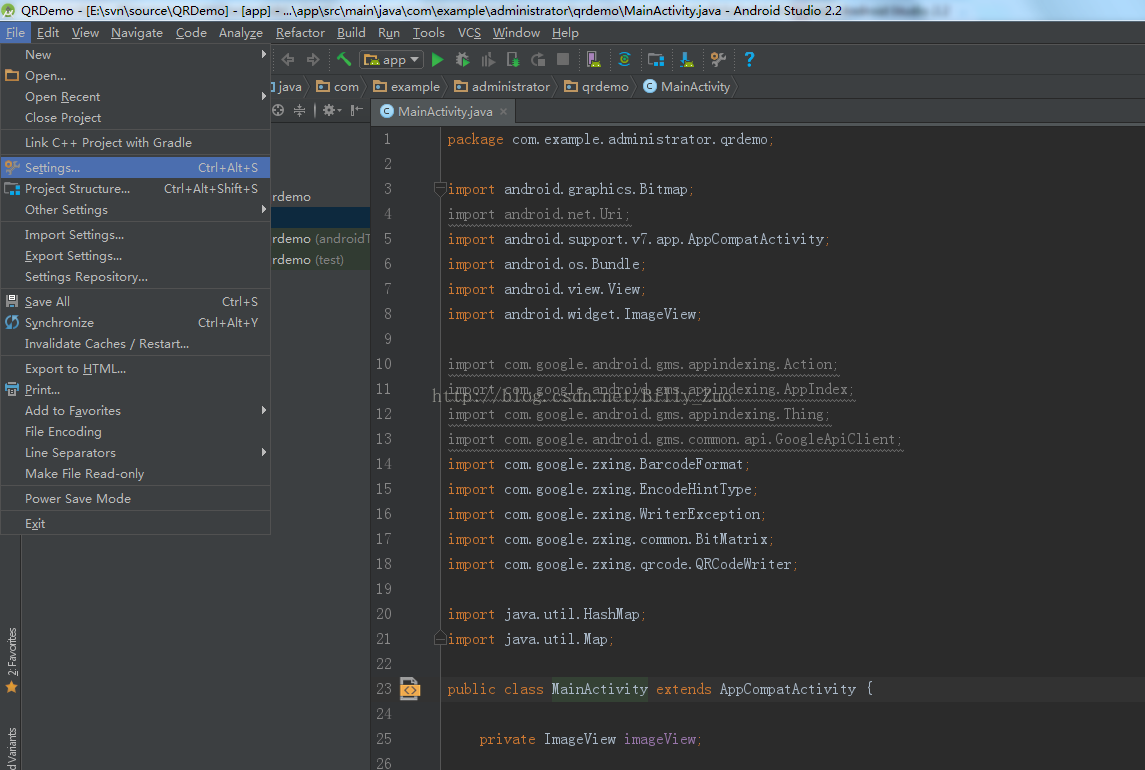Close the MainActivity.java editor tab
The width and height of the screenshot is (1145, 770).
pyautogui.click(x=503, y=112)
